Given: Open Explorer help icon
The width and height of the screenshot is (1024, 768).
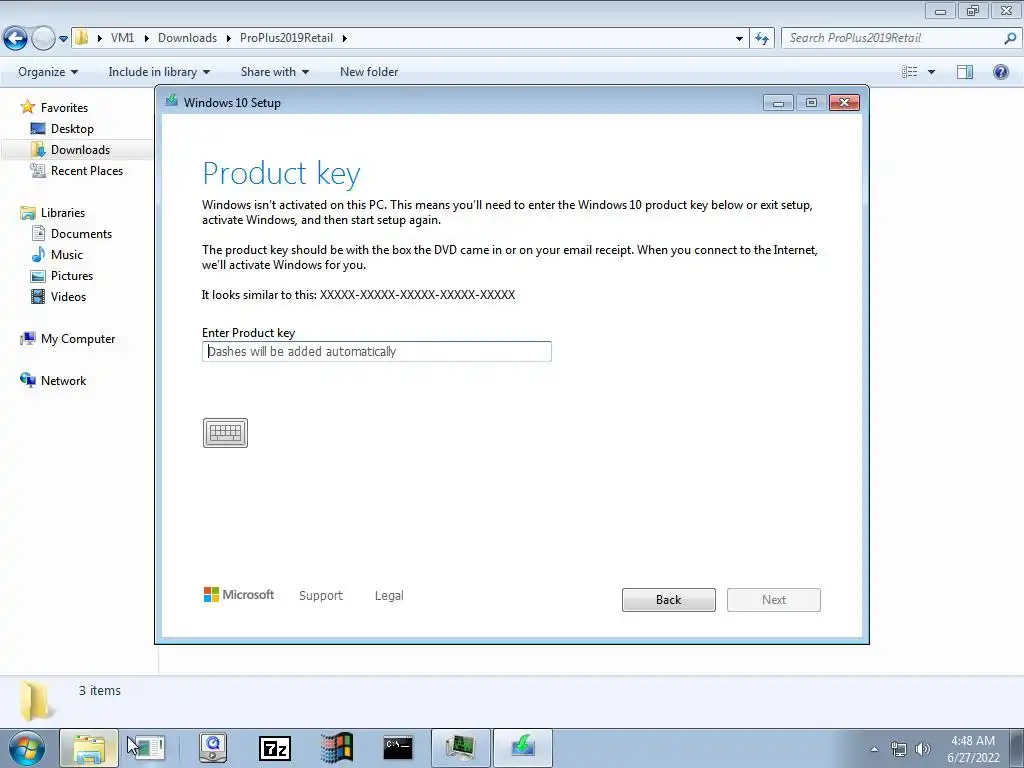Looking at the screenshot, I should pyautogui.click(x=1000, y=72).
